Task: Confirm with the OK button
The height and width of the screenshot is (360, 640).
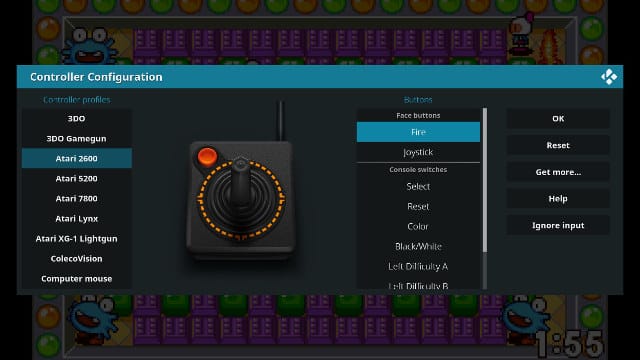Action: click(x=558, y=118)
